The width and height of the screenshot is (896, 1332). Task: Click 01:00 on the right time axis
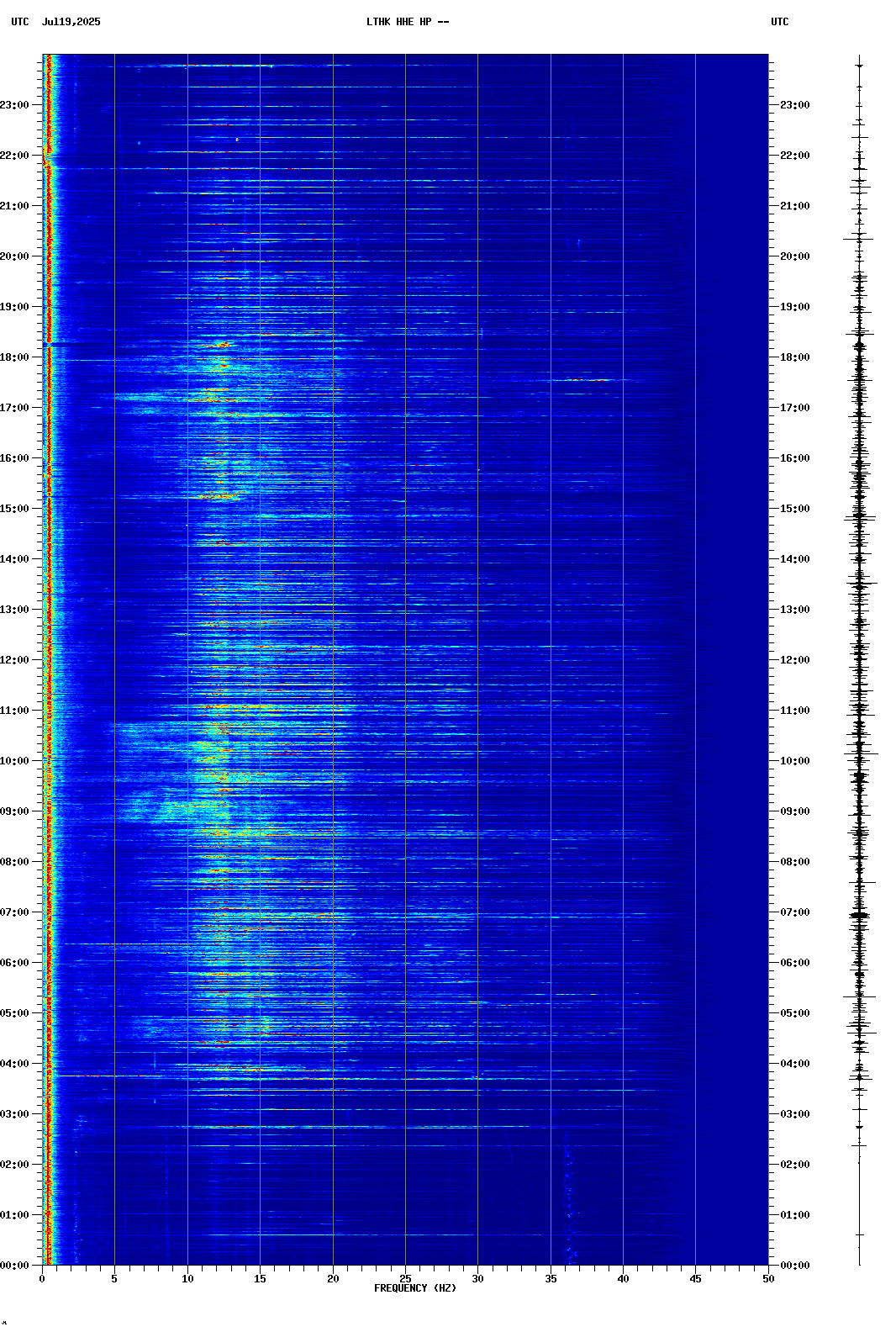(795, 1215)
